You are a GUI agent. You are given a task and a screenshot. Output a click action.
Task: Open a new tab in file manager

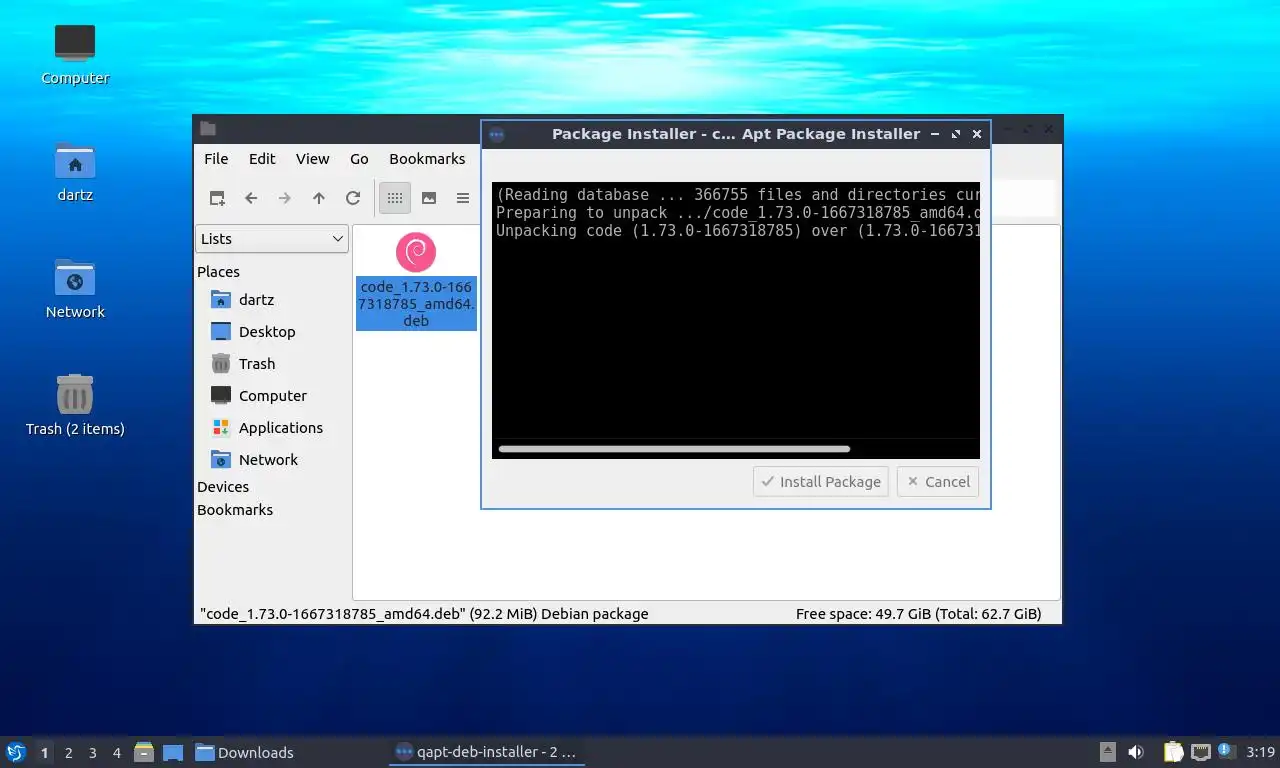[x=217, y=198]
